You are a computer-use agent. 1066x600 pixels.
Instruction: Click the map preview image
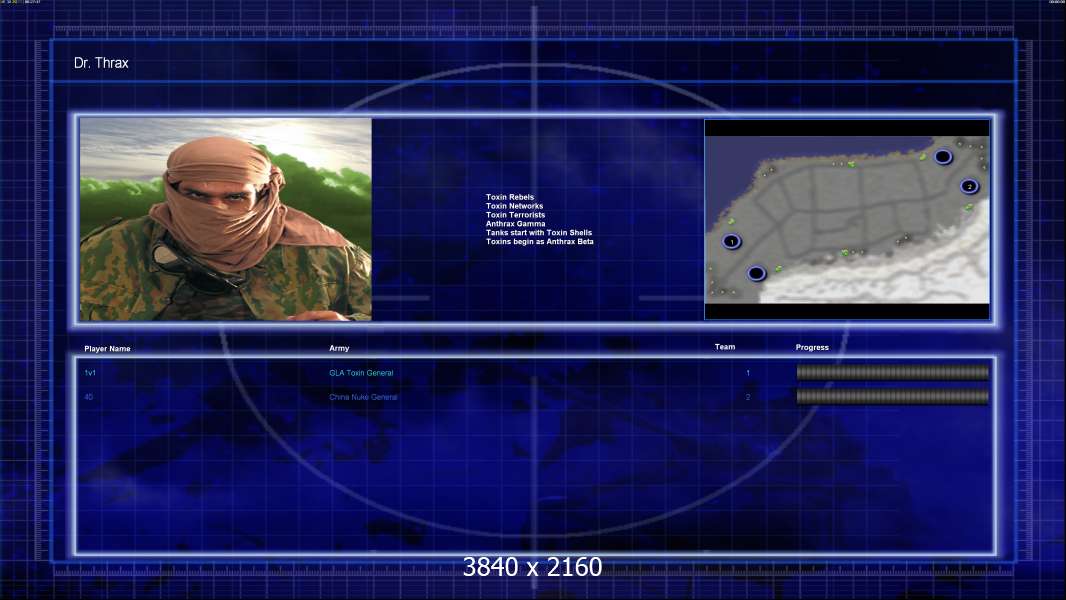coord(847,219)
